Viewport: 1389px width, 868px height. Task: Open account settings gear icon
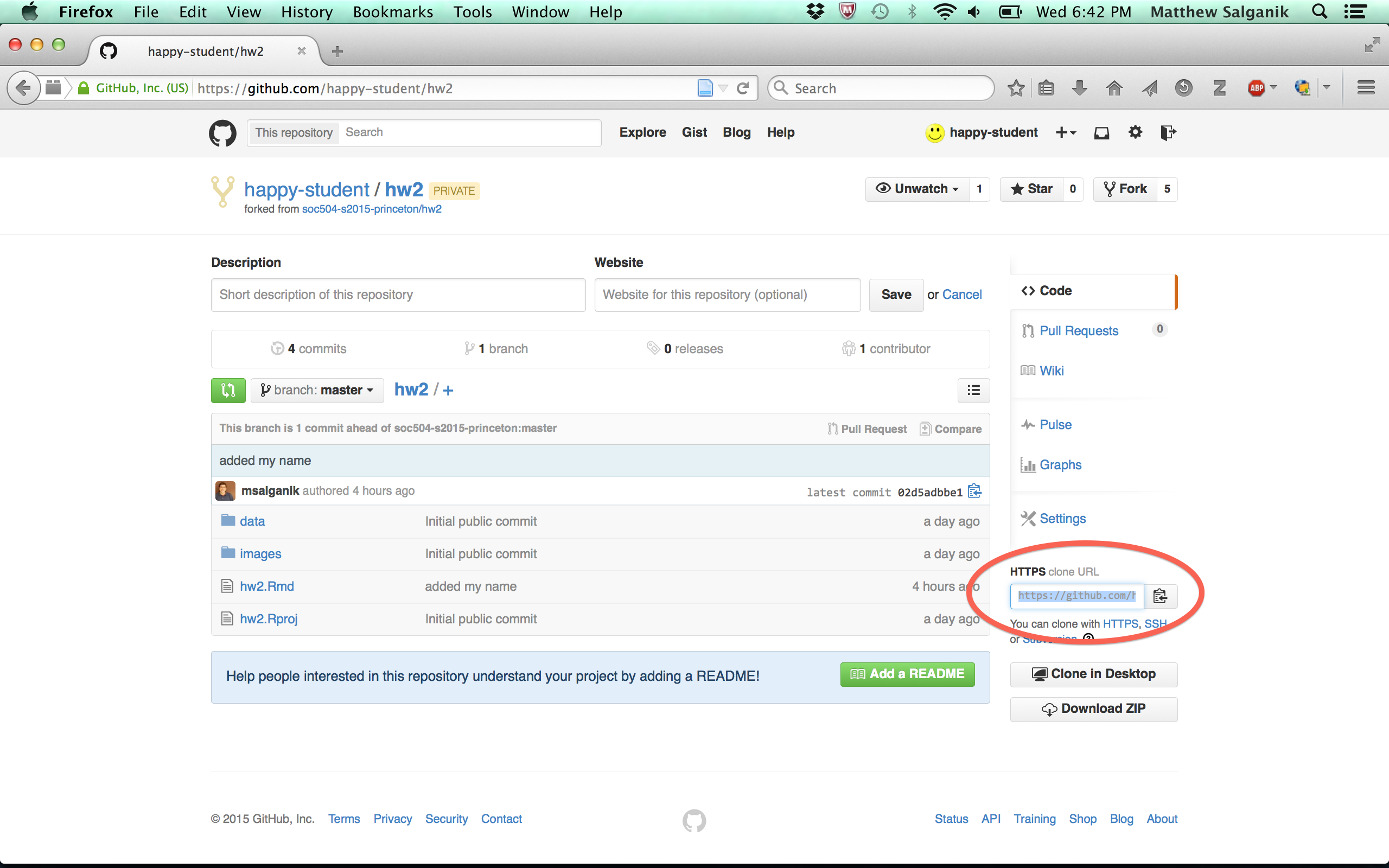click(1135, 132)
